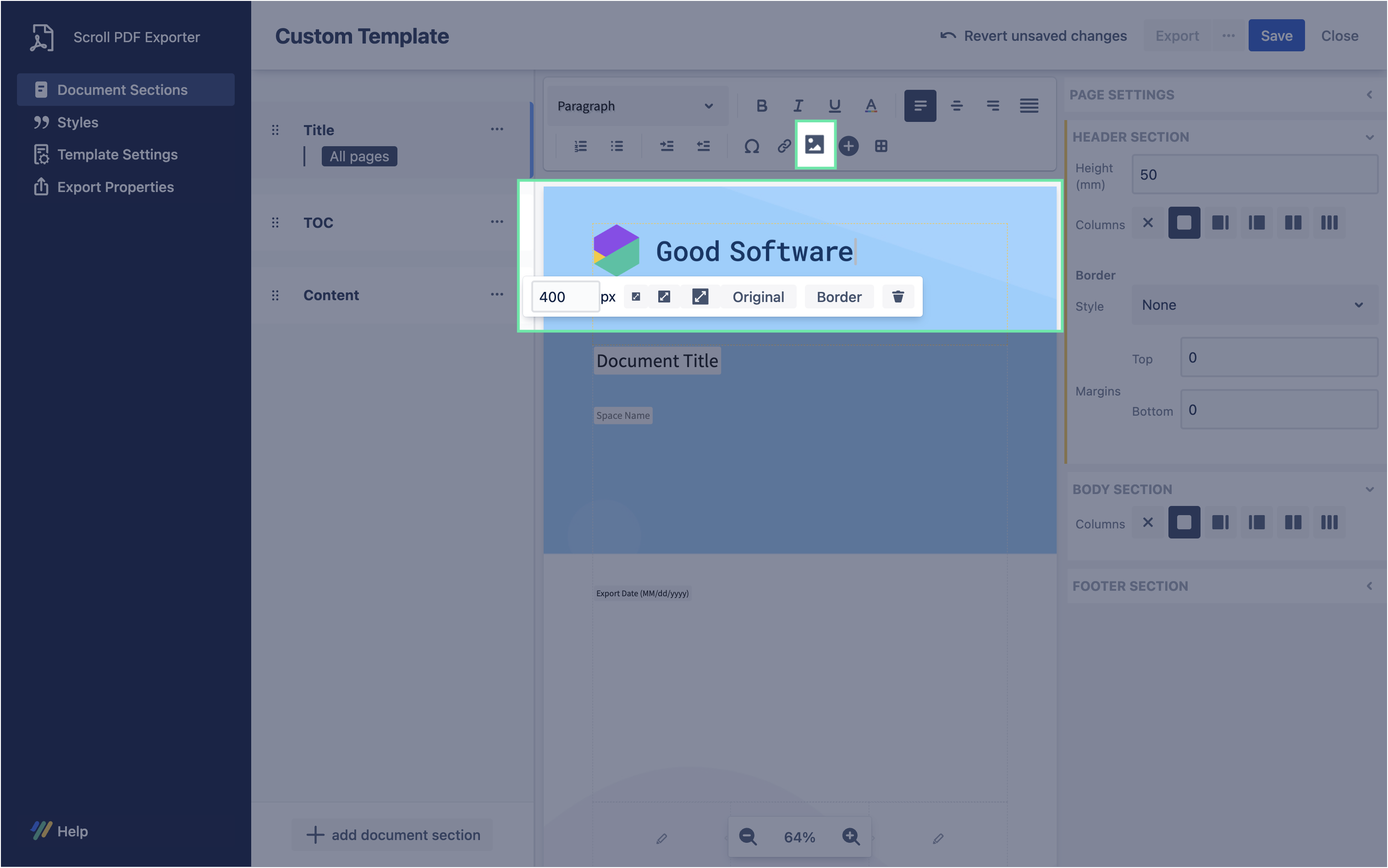
Task: Click the header Height input field
Action: [1254, 175]
